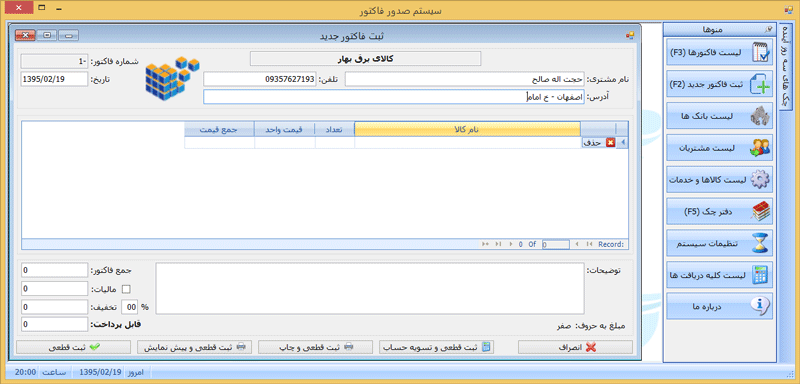Click the جمع فاکتور total field
This screenshot has width=800, height=384.
55,270
